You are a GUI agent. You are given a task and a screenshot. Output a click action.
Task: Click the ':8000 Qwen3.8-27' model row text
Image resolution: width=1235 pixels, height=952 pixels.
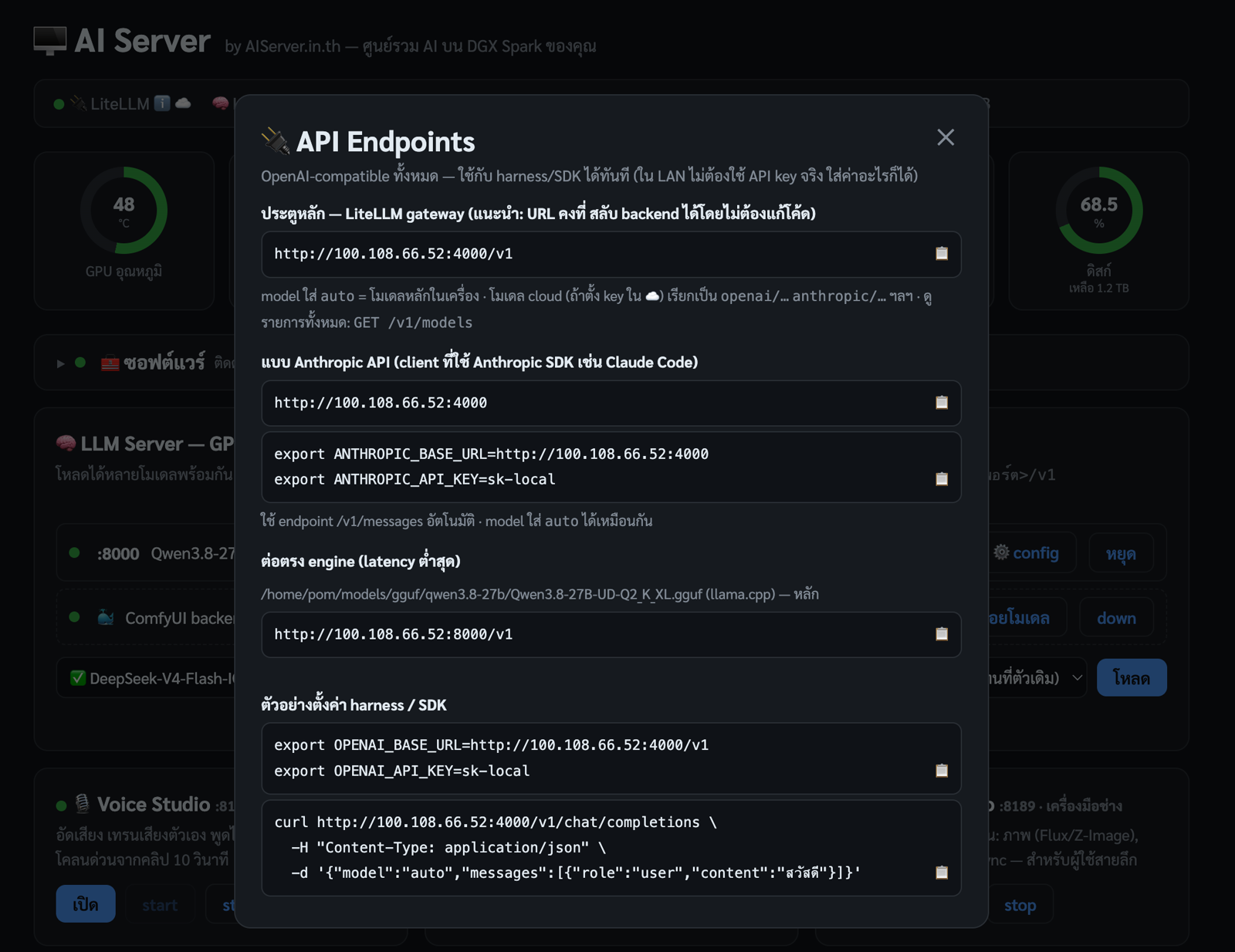166,553
